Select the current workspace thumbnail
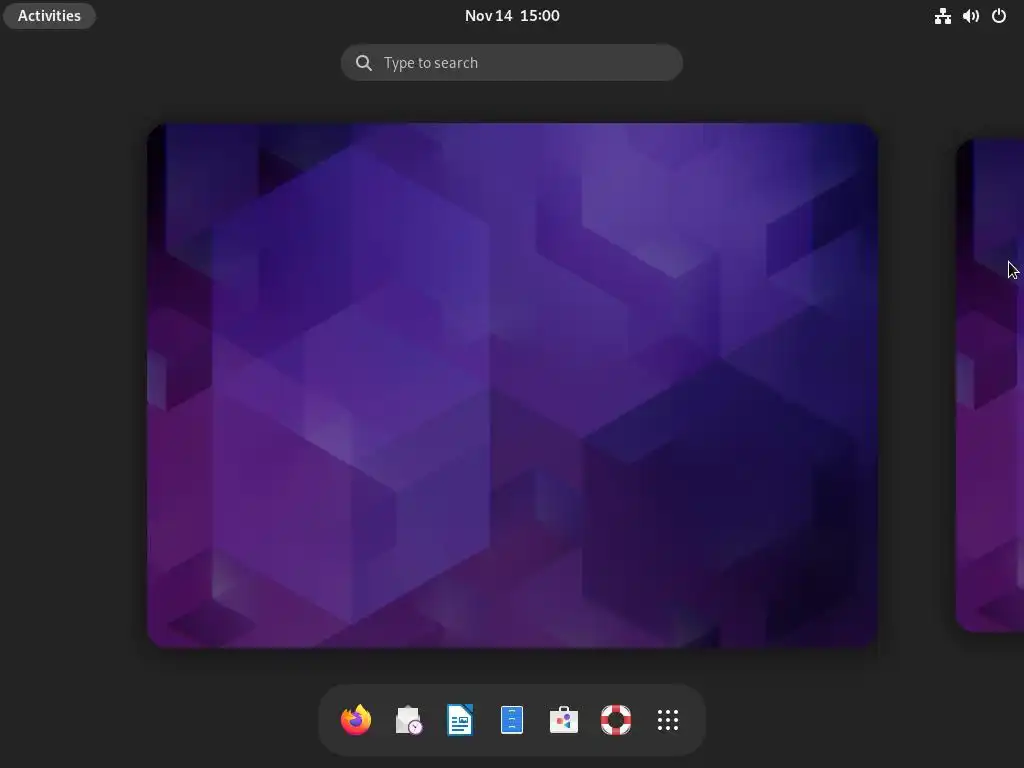 [512, 385]
